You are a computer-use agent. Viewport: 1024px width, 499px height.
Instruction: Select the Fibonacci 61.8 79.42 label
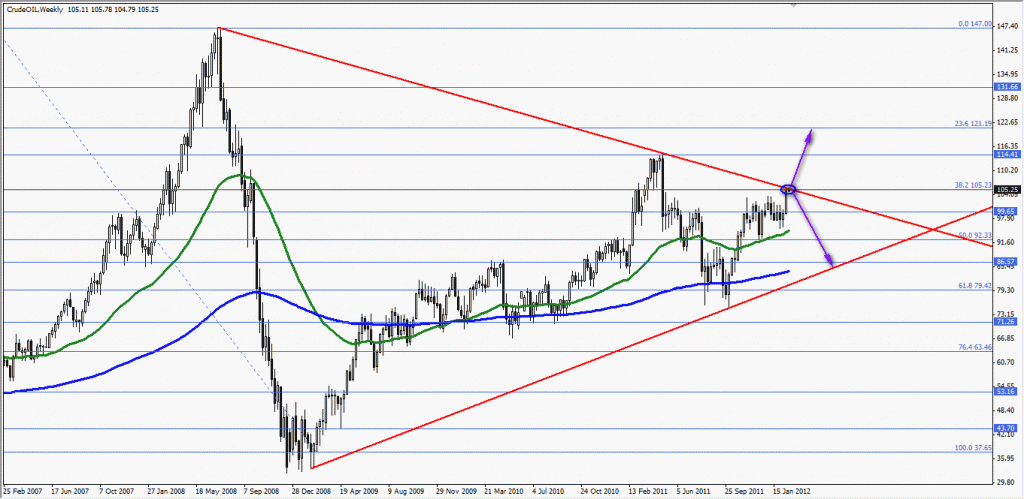point(966,286)
